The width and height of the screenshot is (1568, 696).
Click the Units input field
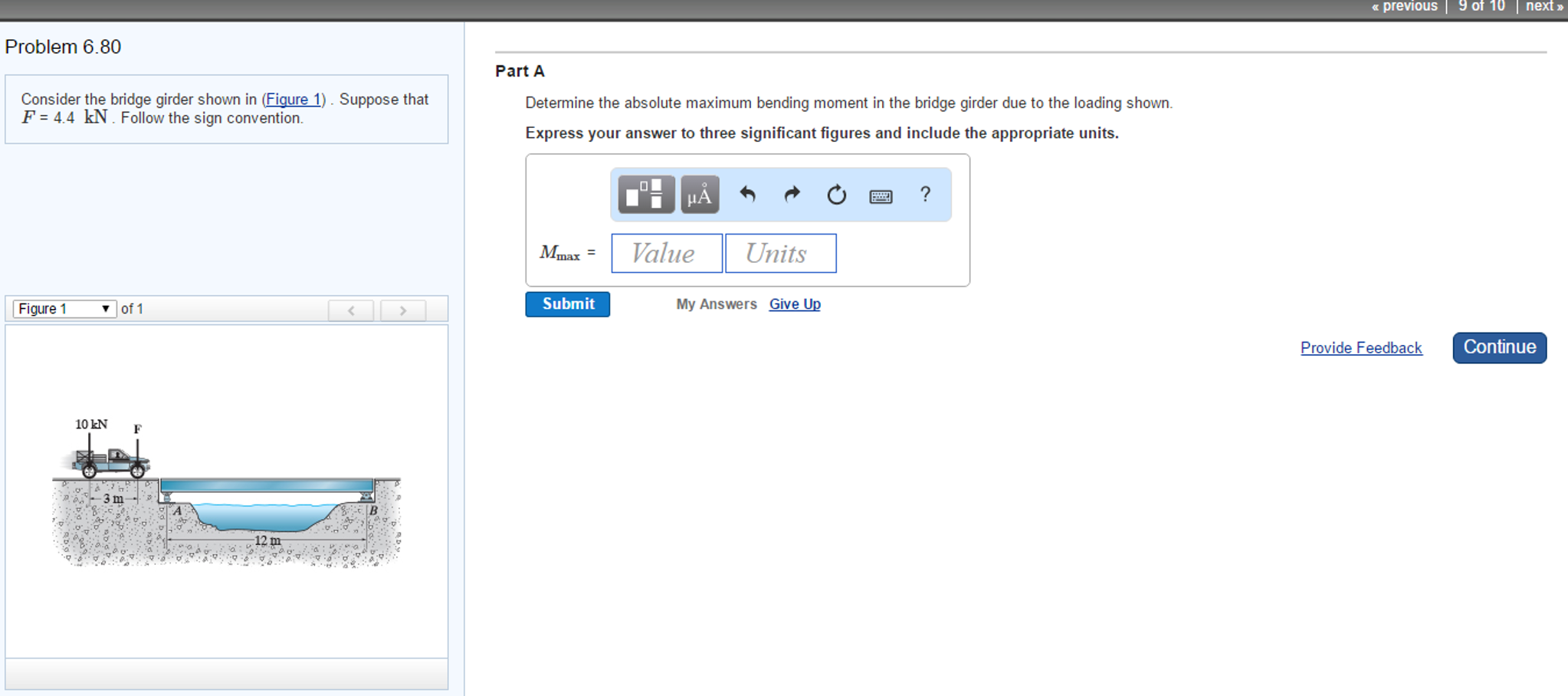(x=781, y=253)
